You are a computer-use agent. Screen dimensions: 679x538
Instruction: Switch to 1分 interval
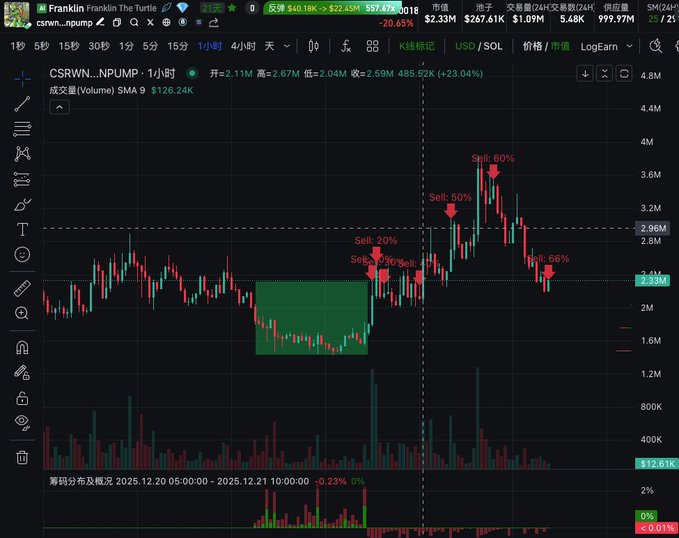coord(126,46)
